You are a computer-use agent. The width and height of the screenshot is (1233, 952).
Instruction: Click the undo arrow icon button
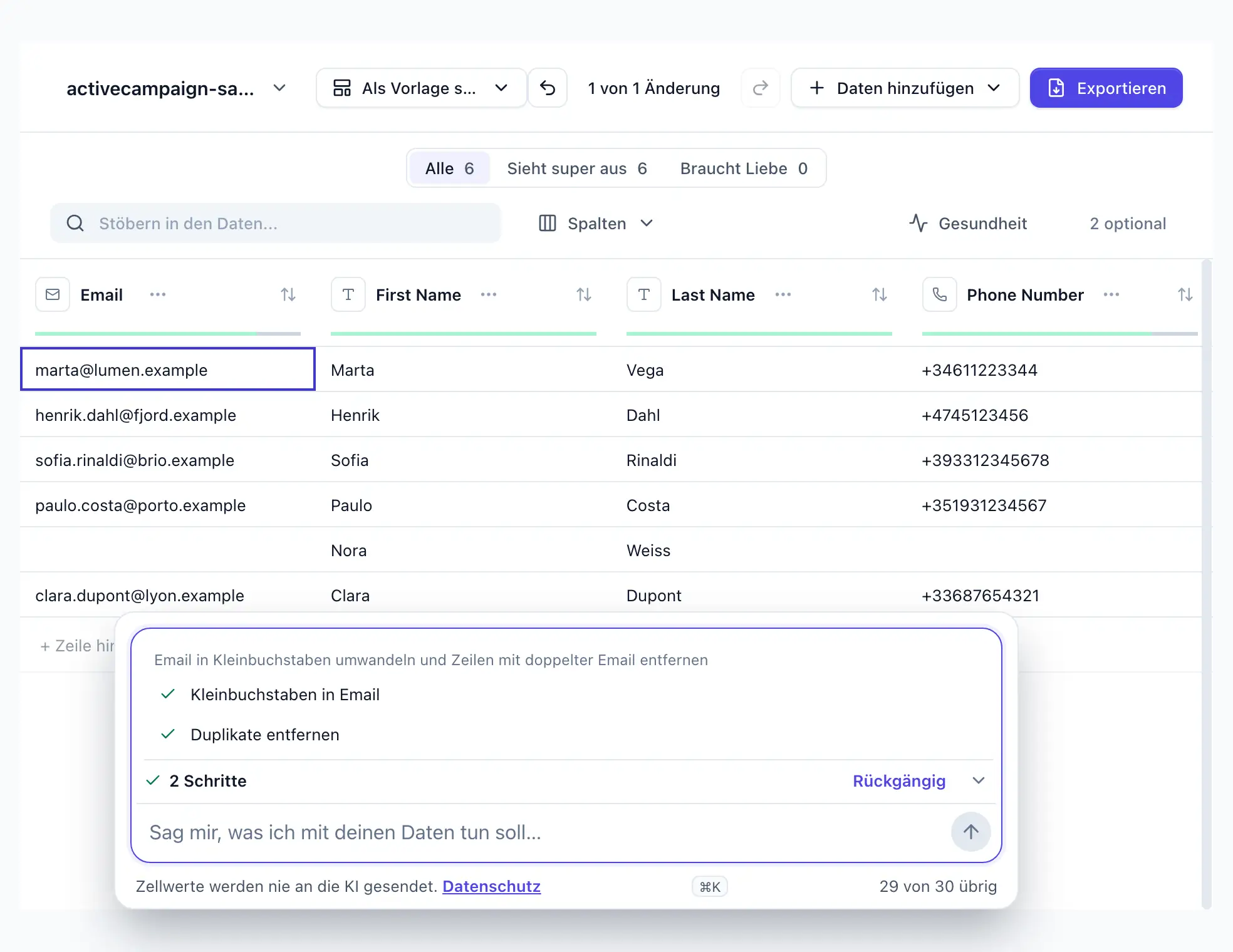point(548,88)
